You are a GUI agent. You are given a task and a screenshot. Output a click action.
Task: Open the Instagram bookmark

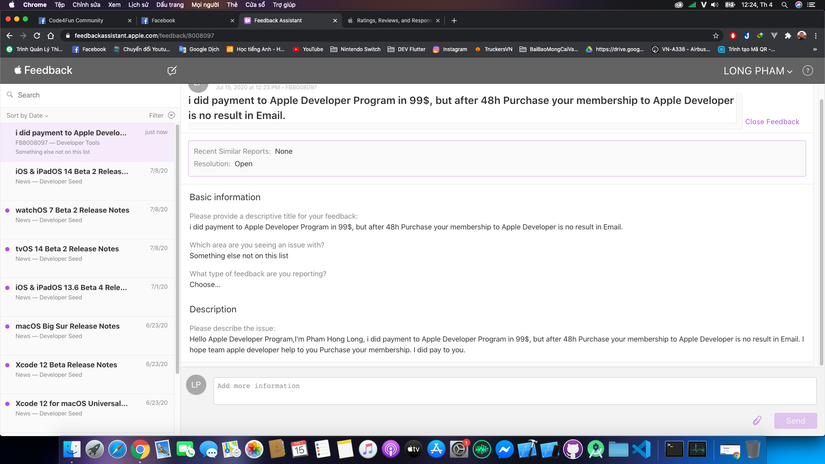point(450,49)
